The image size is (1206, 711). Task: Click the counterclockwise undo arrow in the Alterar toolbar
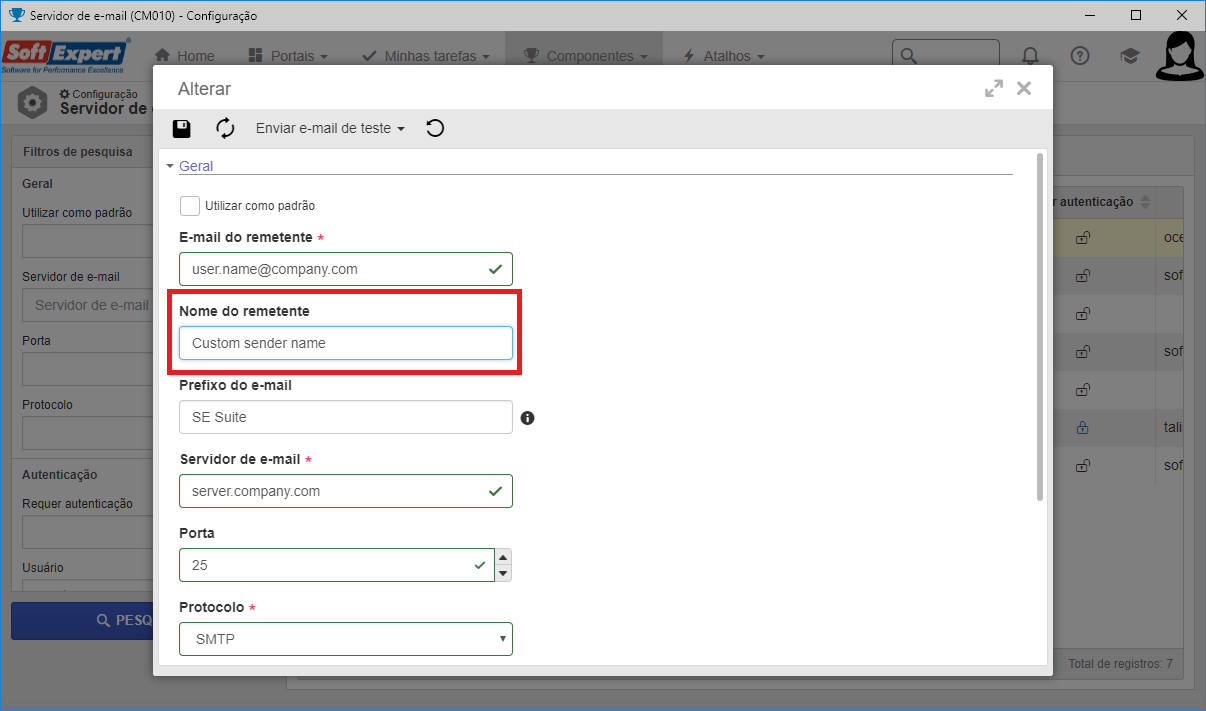tap(435, 128)
